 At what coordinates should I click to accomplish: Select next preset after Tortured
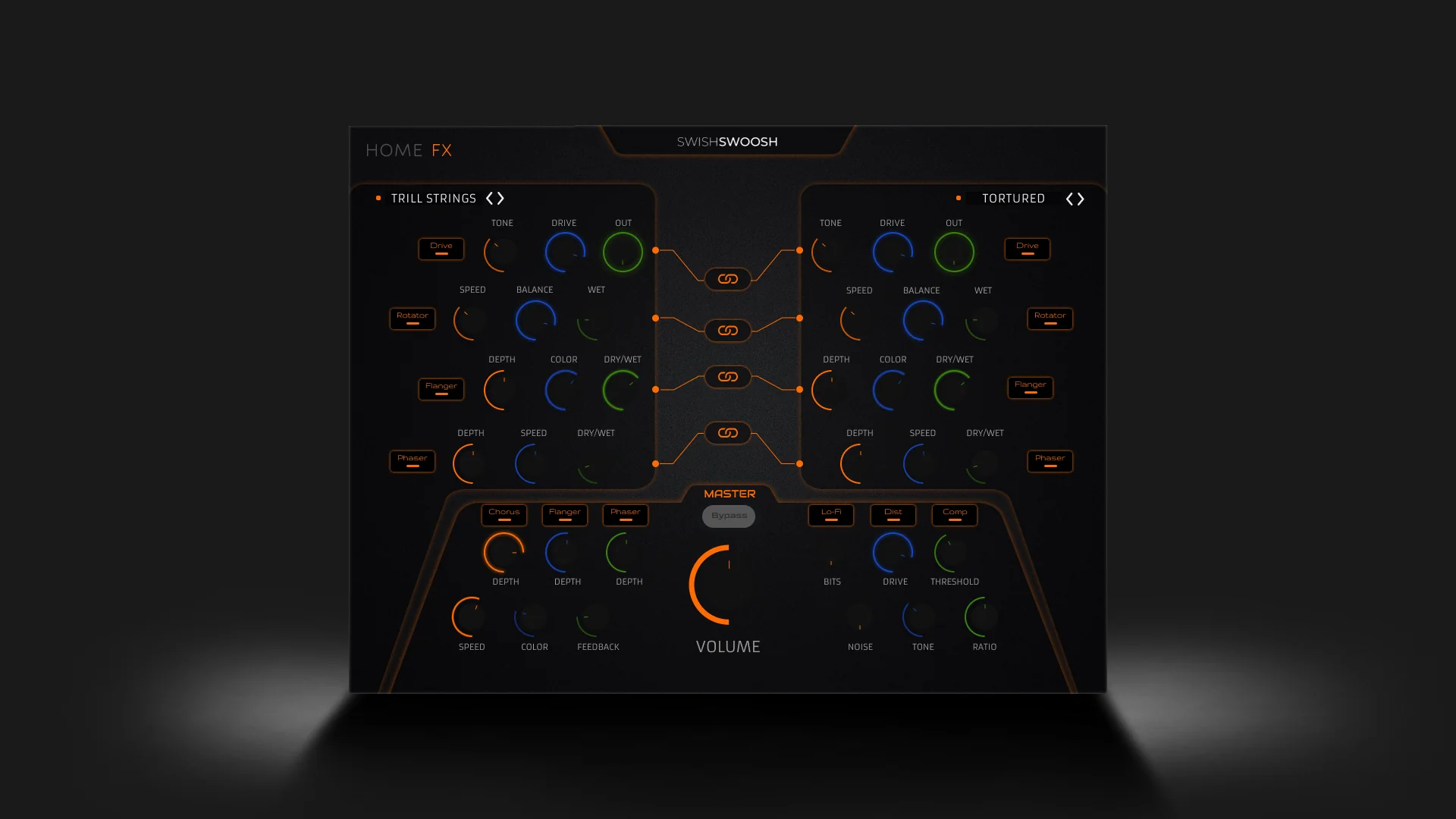click(x=1081, y=199)
